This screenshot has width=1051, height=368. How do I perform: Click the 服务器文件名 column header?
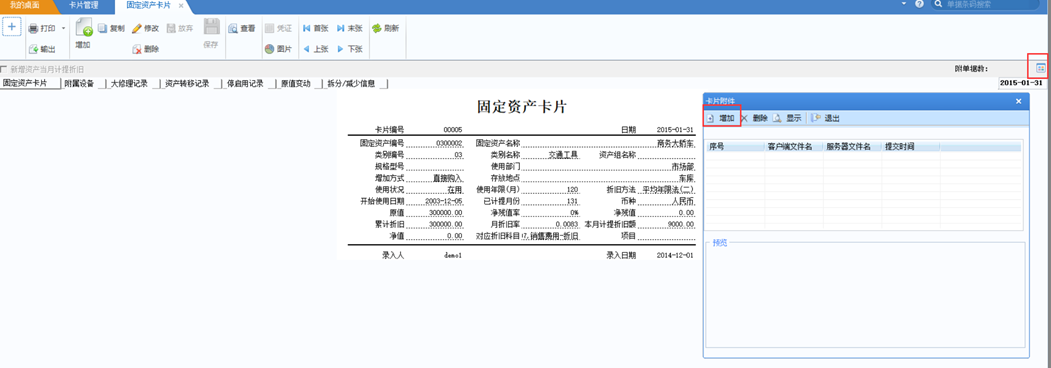click(x=852, y=146)
